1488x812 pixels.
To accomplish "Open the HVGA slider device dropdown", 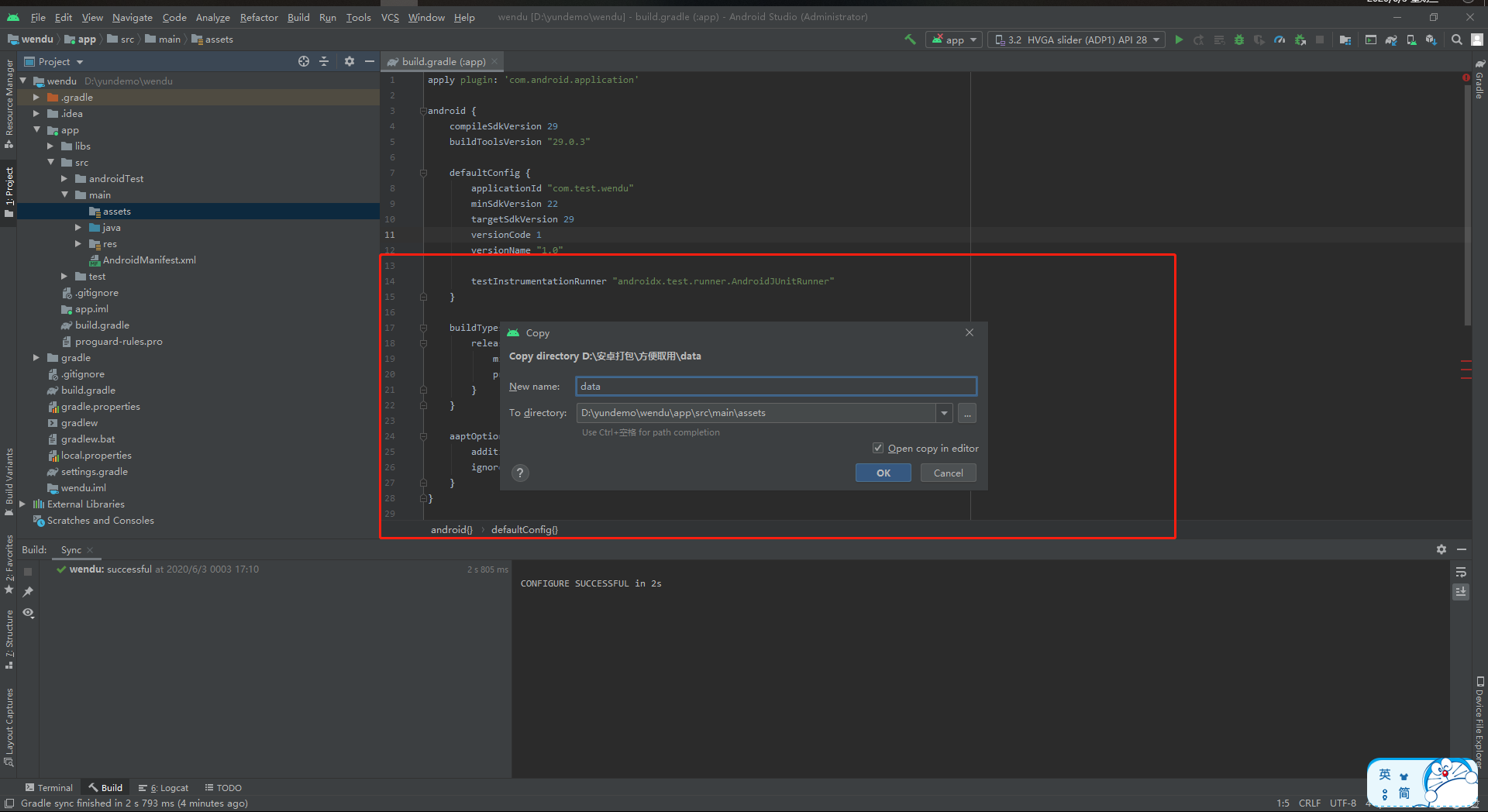I will (1076, 40).
